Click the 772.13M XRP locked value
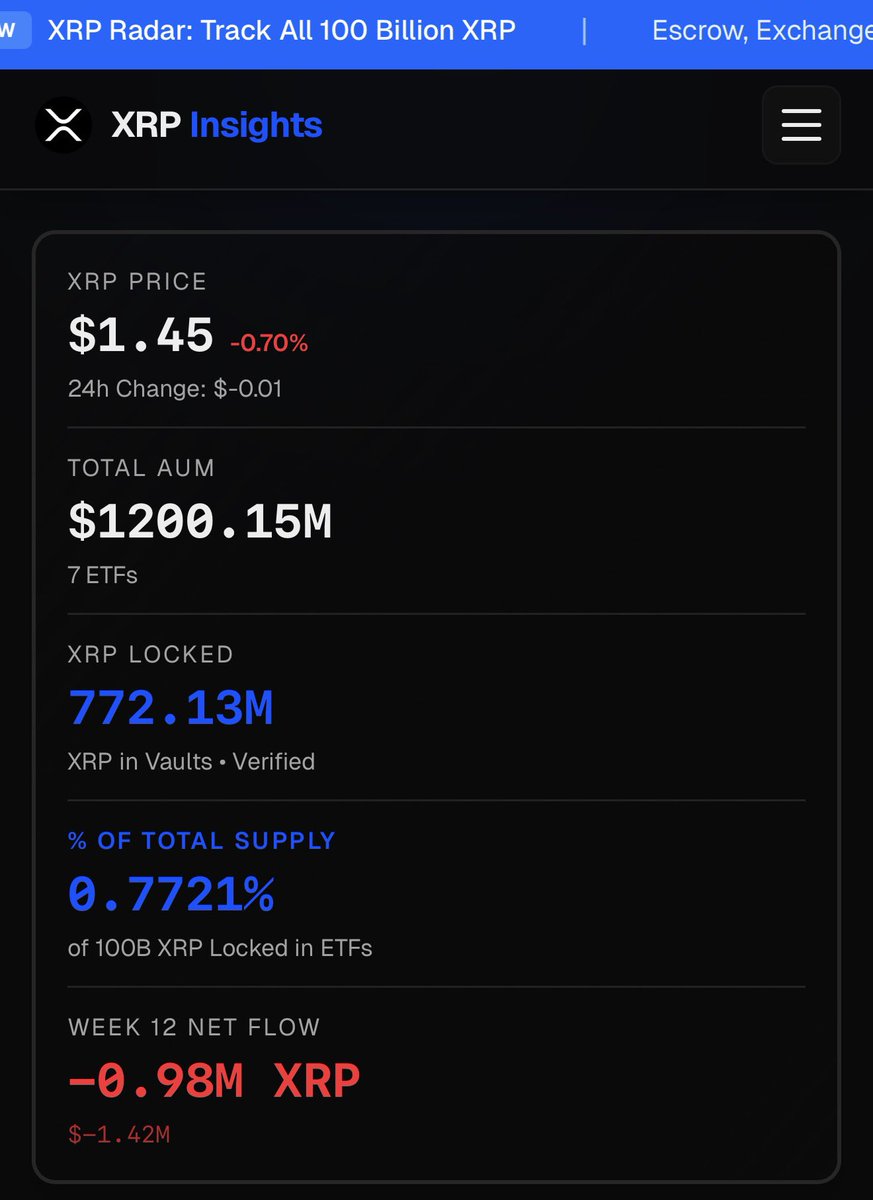This screenshot has width=873, height=1200. pos(171,708)
